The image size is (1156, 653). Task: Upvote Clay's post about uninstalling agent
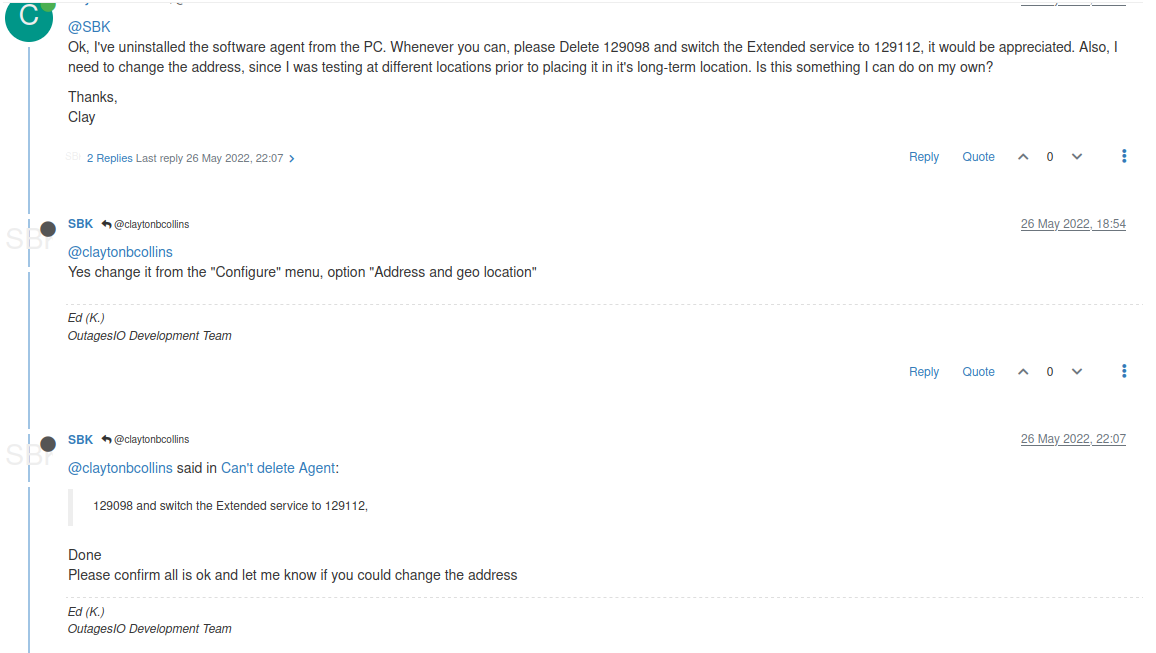coord(1023,157)
